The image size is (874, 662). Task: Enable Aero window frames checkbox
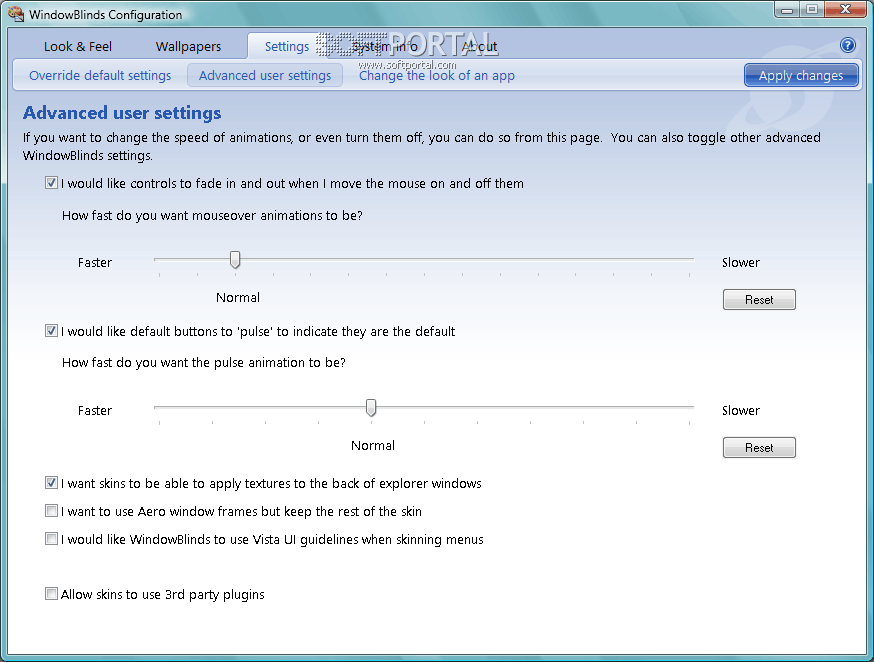tap(51, 510)
